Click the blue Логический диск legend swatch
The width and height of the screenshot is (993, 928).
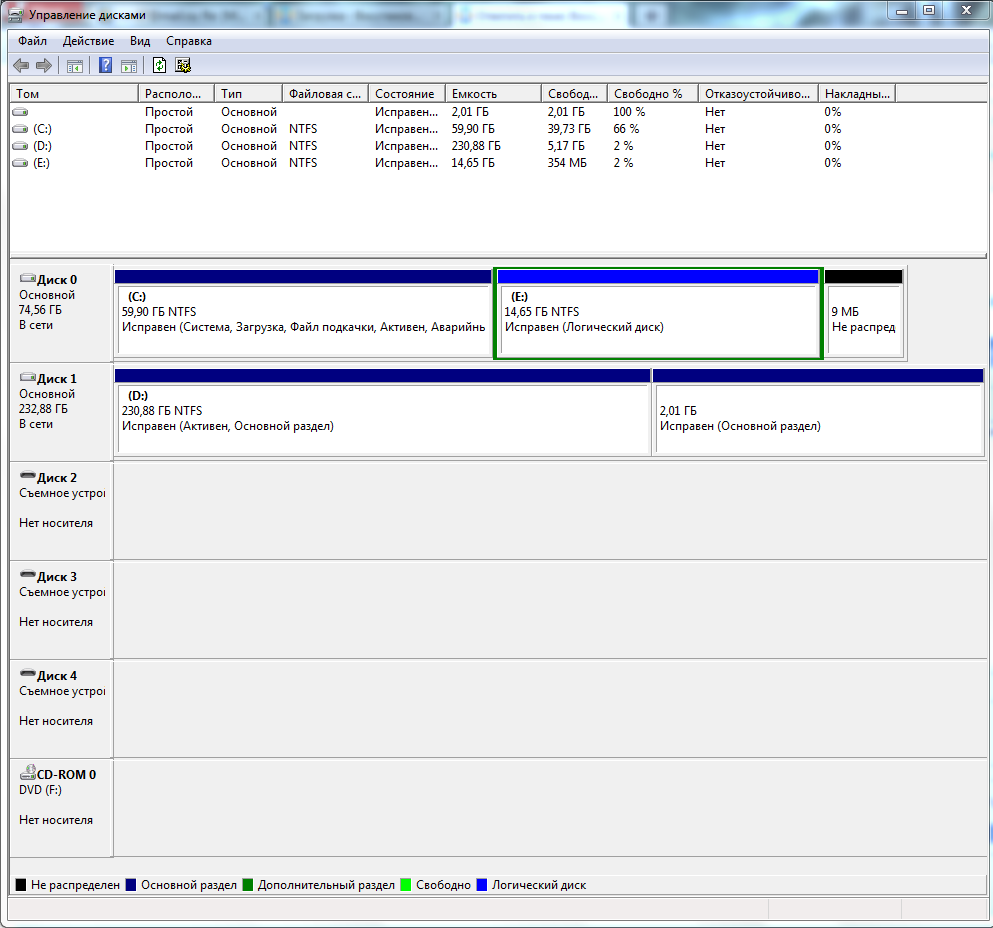pyautogui.click(x=481, y=885)
